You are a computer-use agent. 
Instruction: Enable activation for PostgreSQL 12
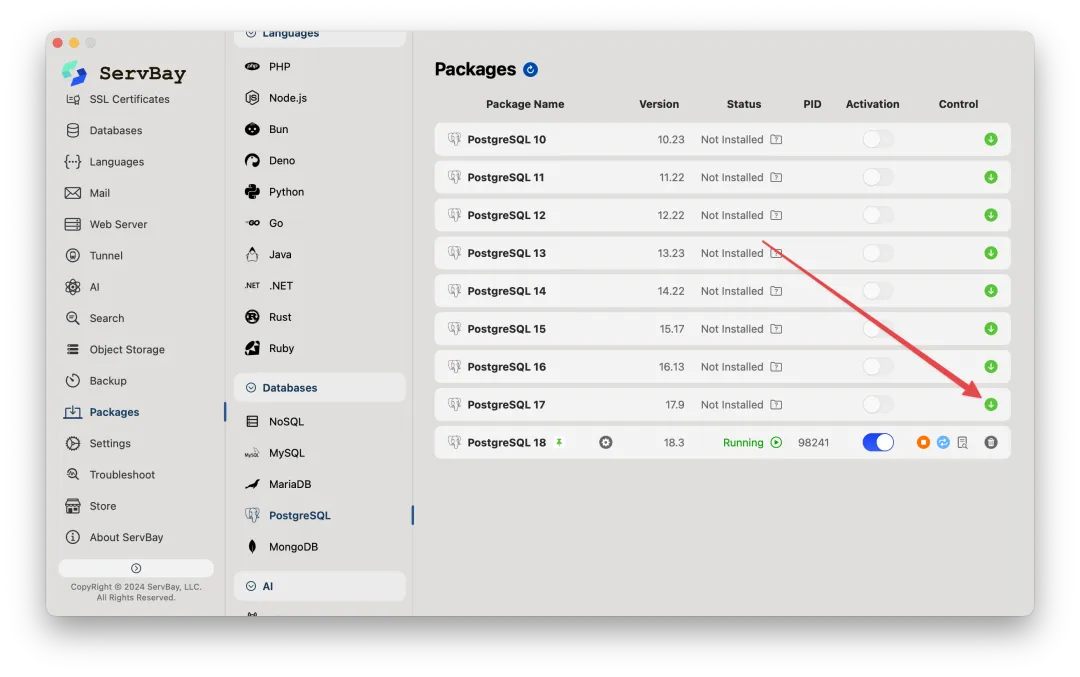click(878, 215)
